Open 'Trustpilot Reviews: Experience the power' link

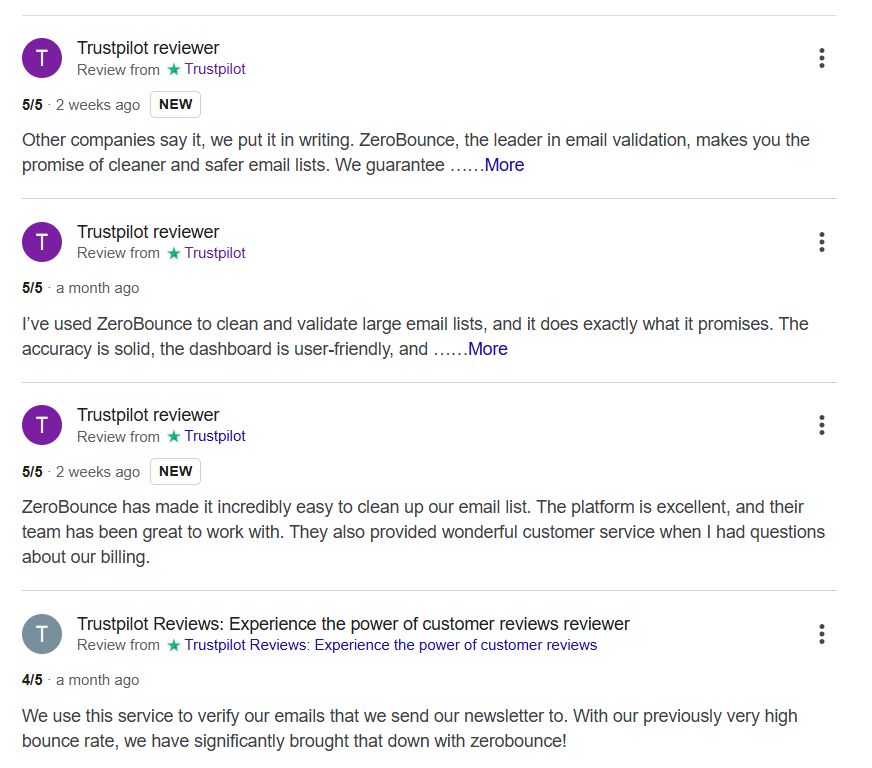click(x=390, y=645)
